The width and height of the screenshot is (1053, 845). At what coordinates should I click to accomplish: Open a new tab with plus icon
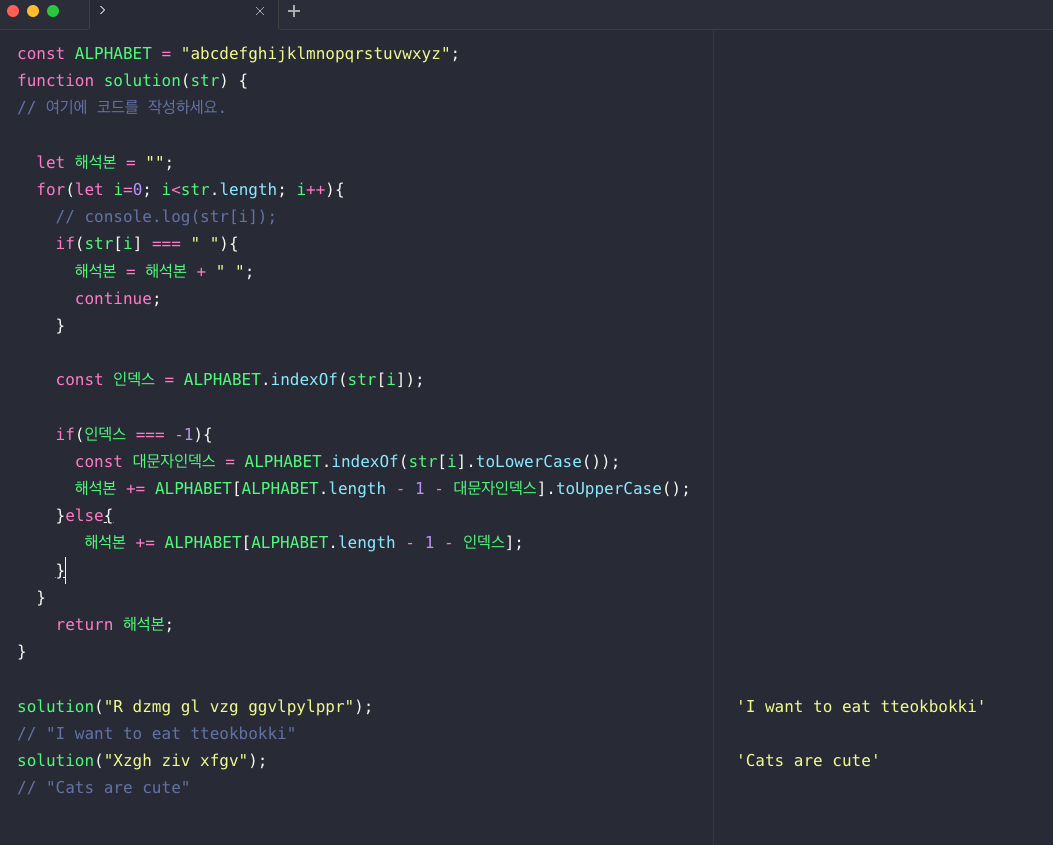pos(293,11)
